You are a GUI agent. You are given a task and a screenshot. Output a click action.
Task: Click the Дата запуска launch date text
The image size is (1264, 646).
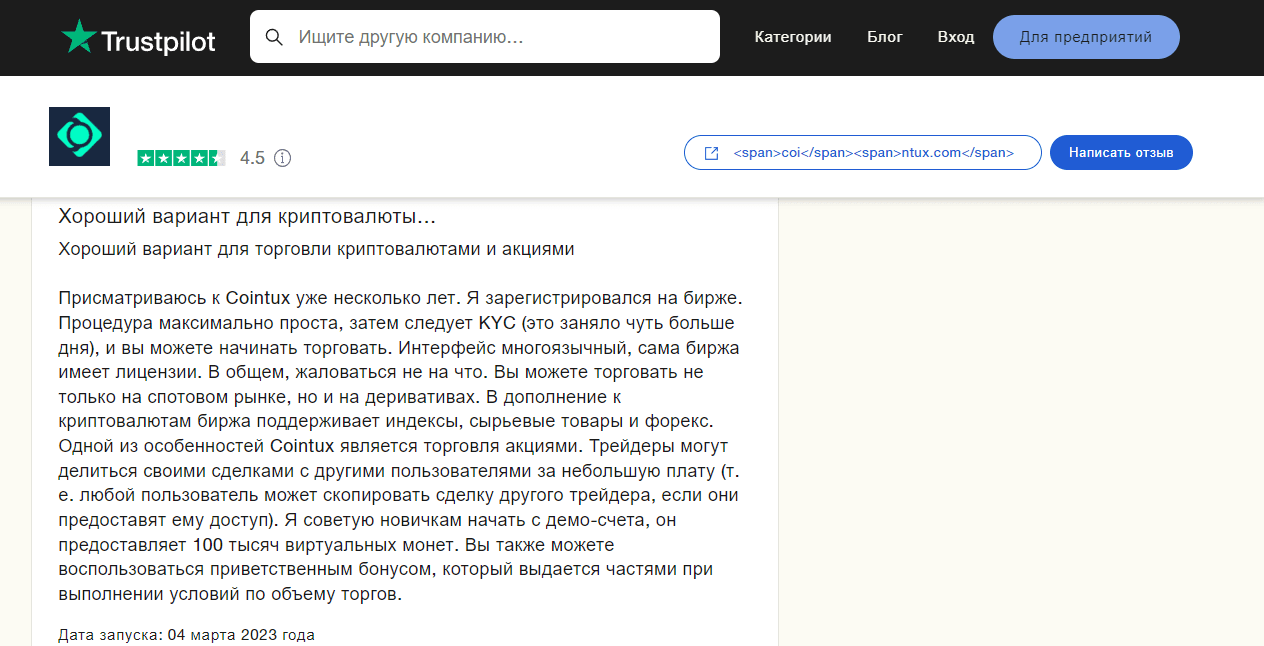click(x=186, y=634)
